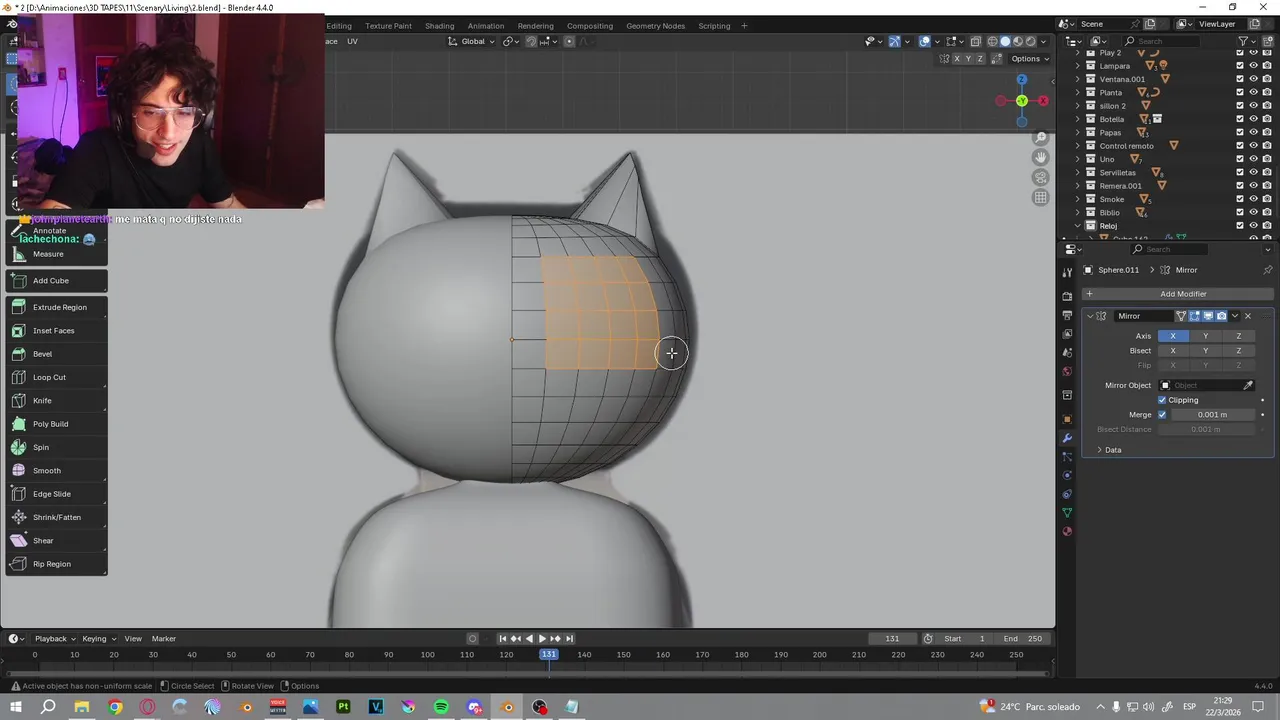Expand the Planta collection

click(x=1078, y=92)
